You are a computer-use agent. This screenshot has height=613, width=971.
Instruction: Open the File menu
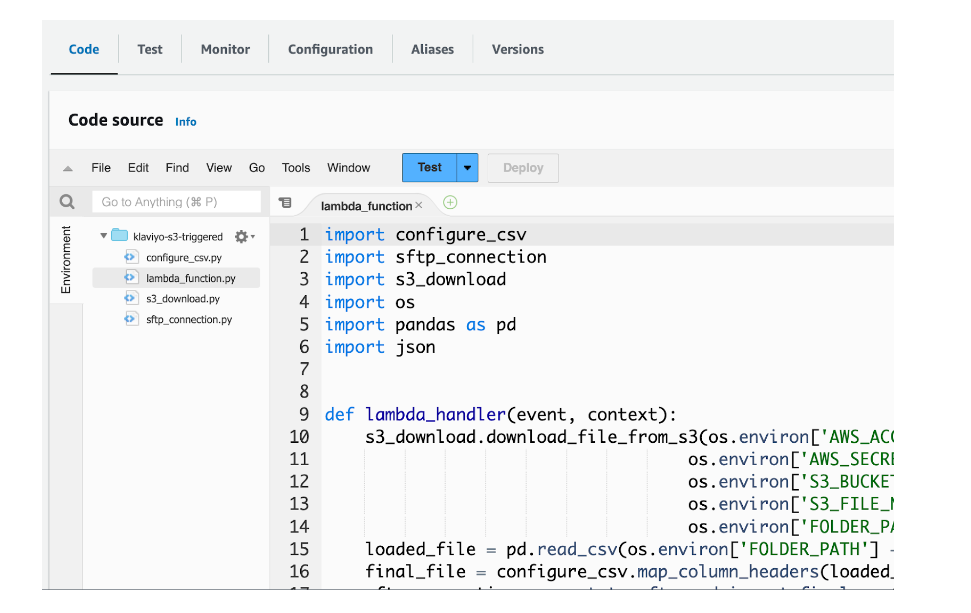[x=101, y=168]
